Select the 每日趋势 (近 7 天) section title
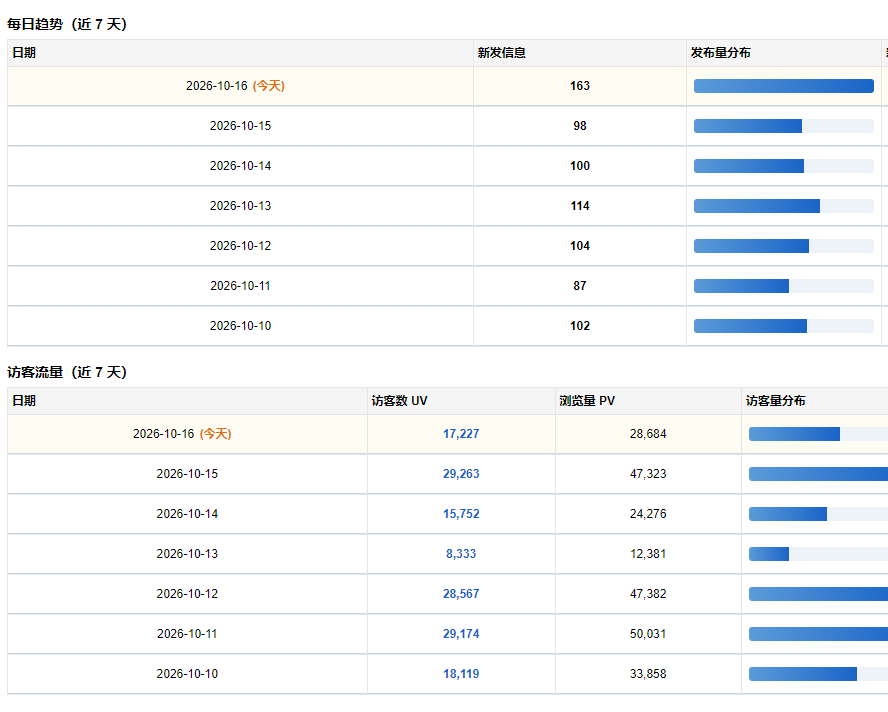This screenshot has width=888, height=712. coord(67,24)
